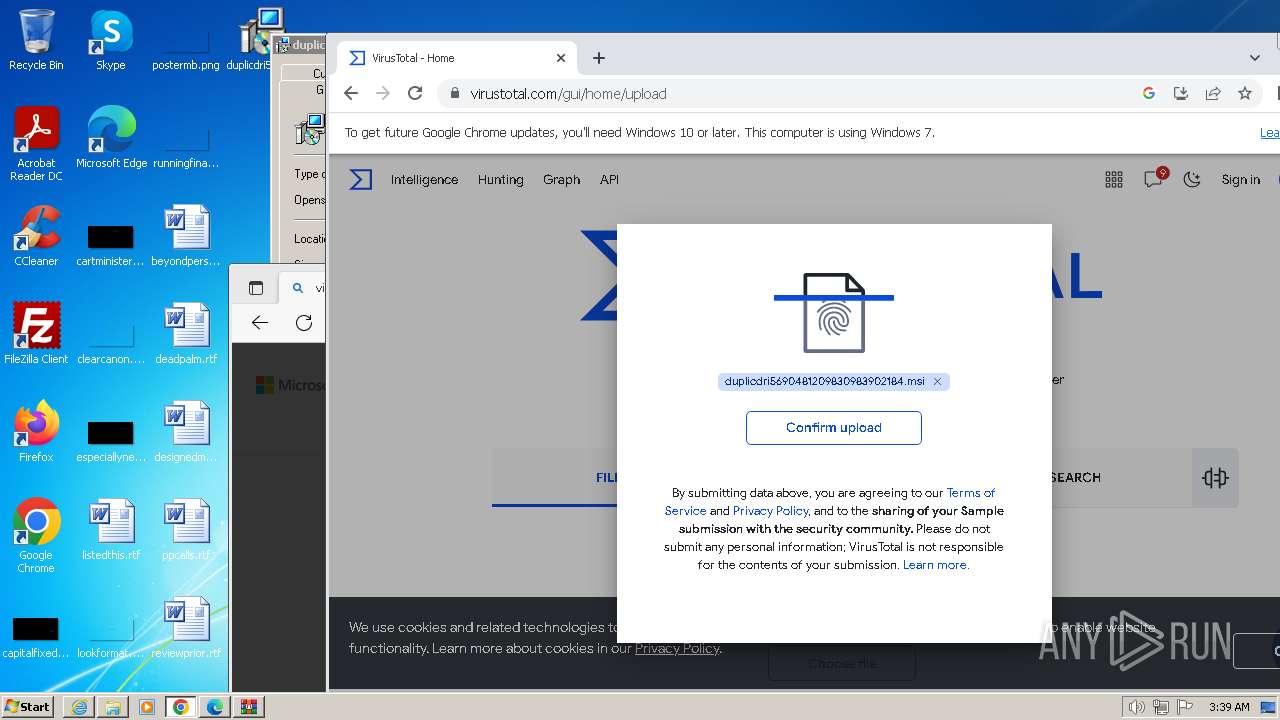Click the compare icon beside SEARCH tab

coord(1215,478)
